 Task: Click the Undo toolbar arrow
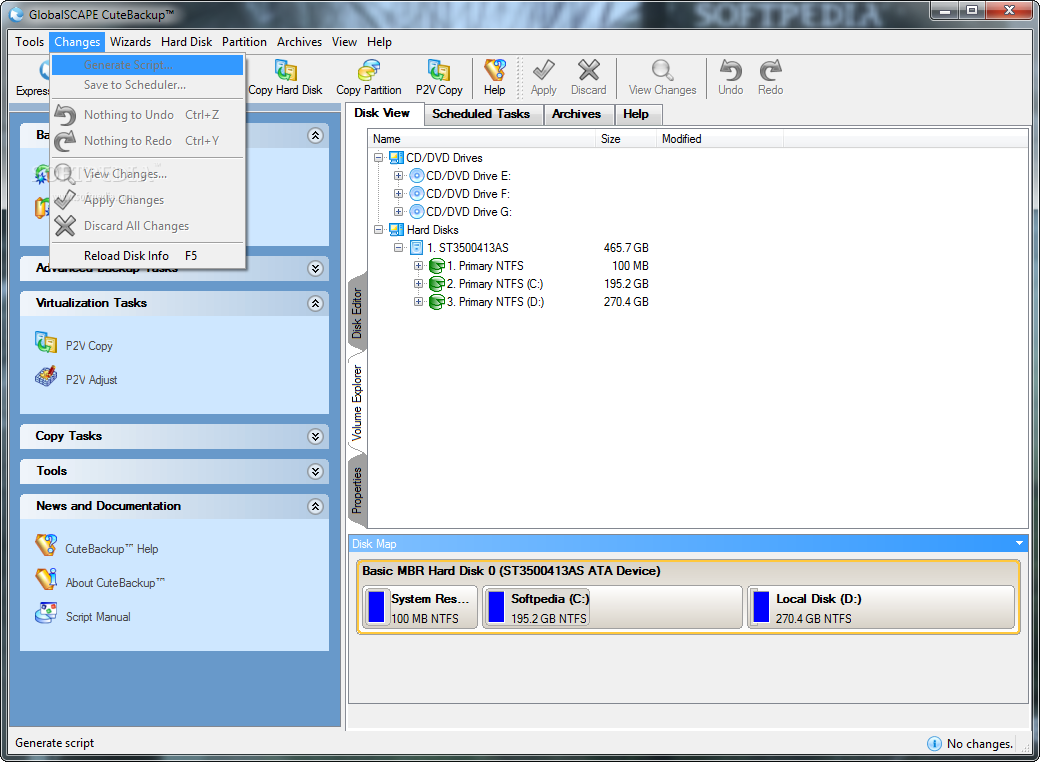[x=731, y=70]
